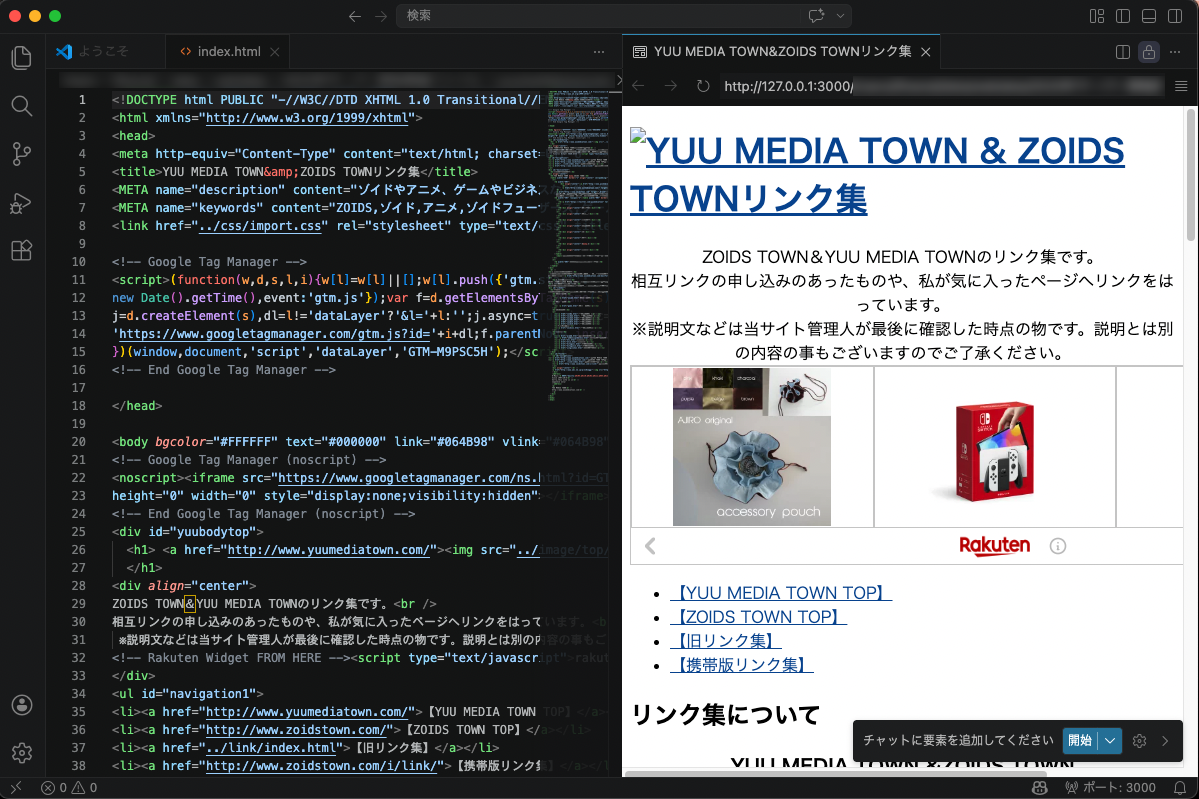Open the customize layout icon
Screen dimensions: 1199x799
point(1097,16)
